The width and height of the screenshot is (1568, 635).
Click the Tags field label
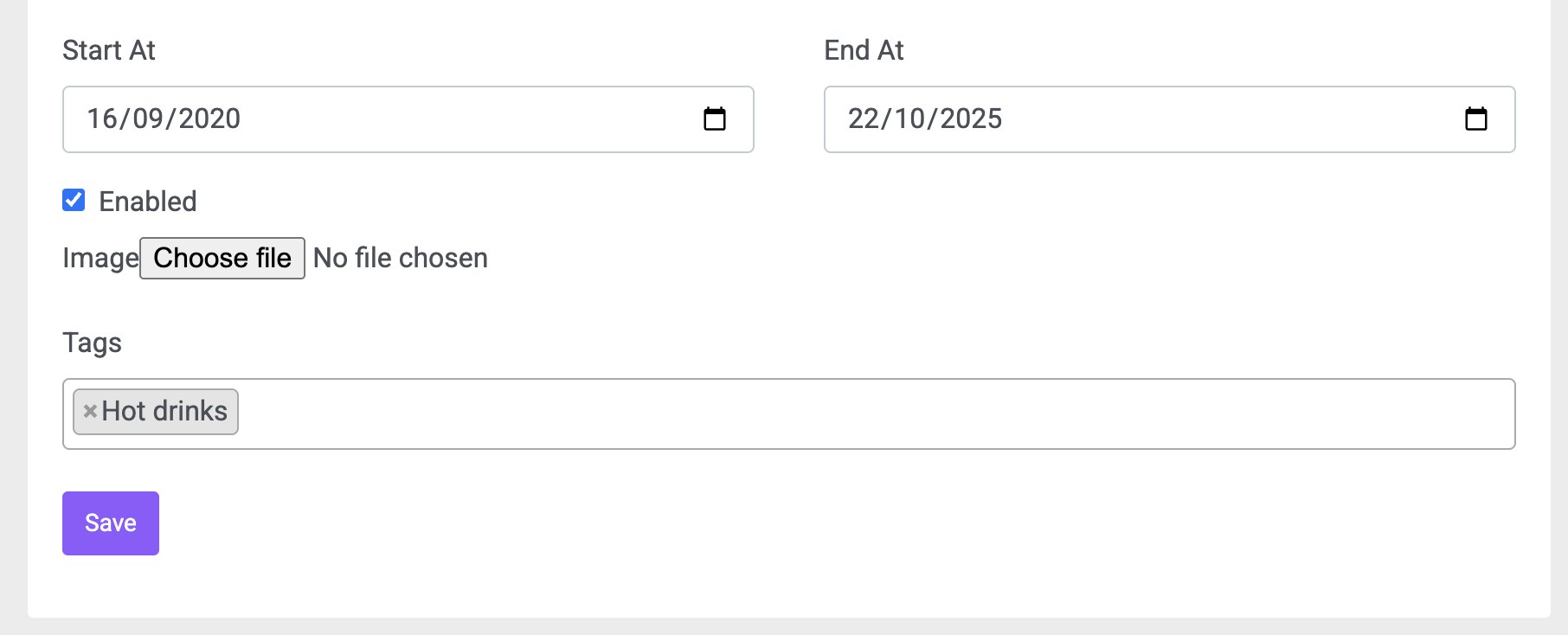click(x=92, y=343)
